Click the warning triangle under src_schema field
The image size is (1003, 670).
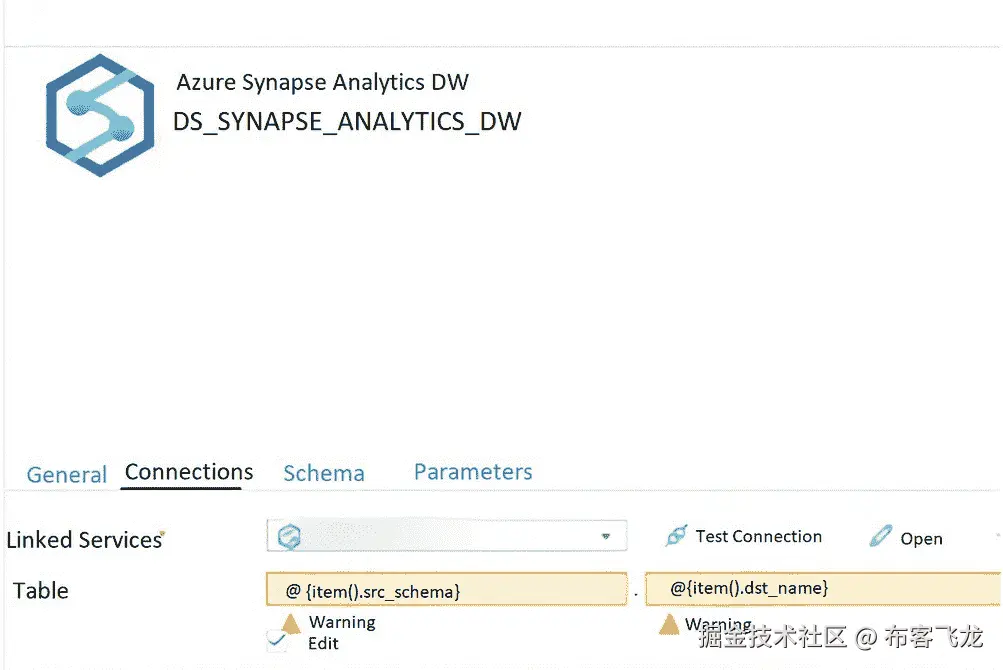point(291,624)
